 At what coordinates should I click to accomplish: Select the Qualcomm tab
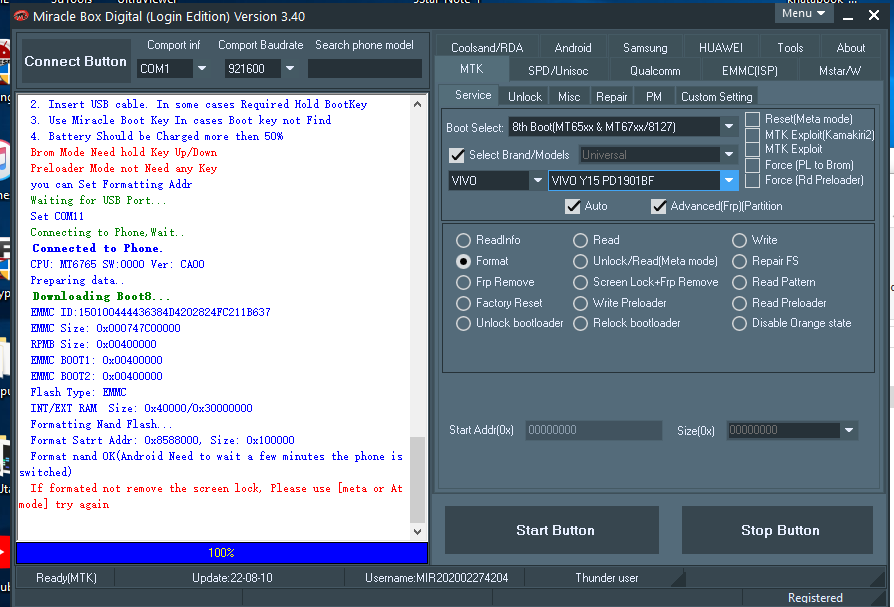[655, 71]
